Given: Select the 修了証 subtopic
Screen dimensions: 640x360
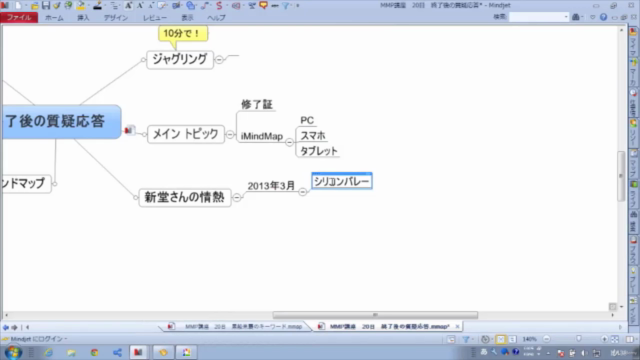Looking at the screenshot, I should coord(257,104).
